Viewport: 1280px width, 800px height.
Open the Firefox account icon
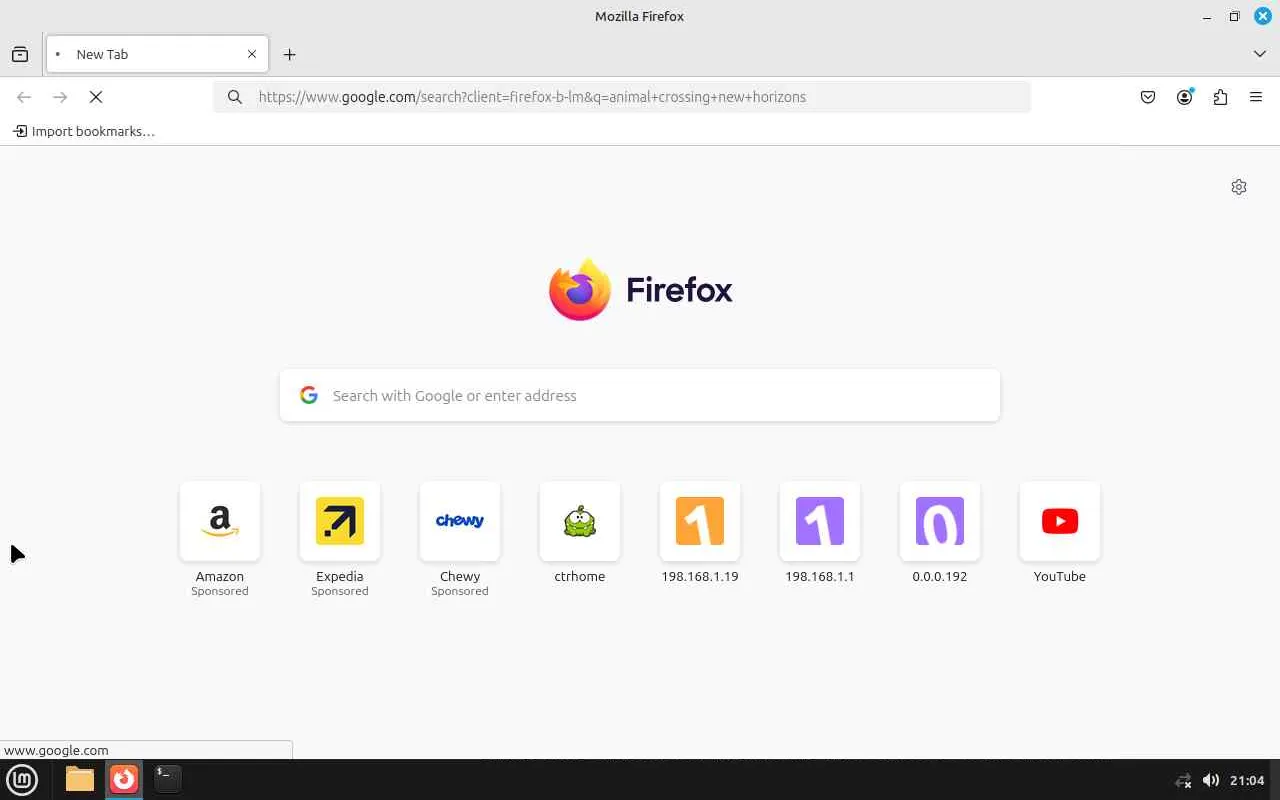click(x=1184, y=97)
